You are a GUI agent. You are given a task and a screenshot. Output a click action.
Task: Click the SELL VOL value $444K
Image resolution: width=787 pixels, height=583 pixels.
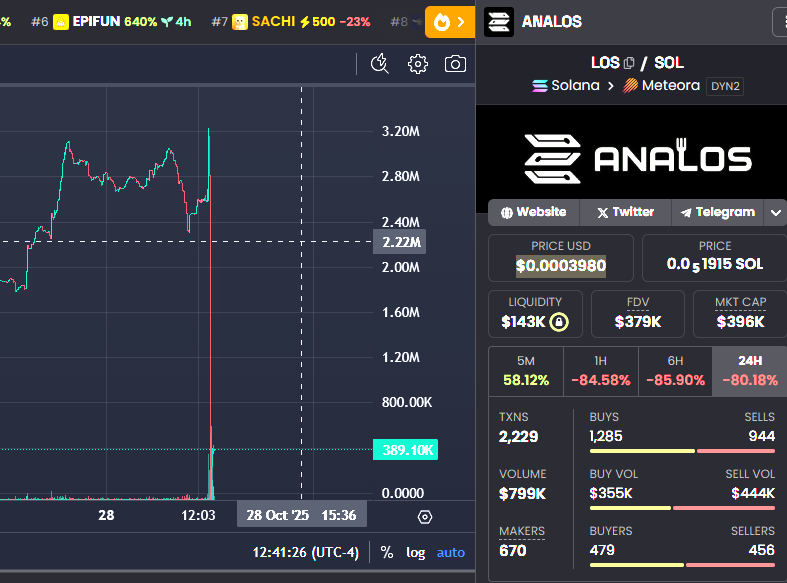pyautogui.click(x=753, y=493)
